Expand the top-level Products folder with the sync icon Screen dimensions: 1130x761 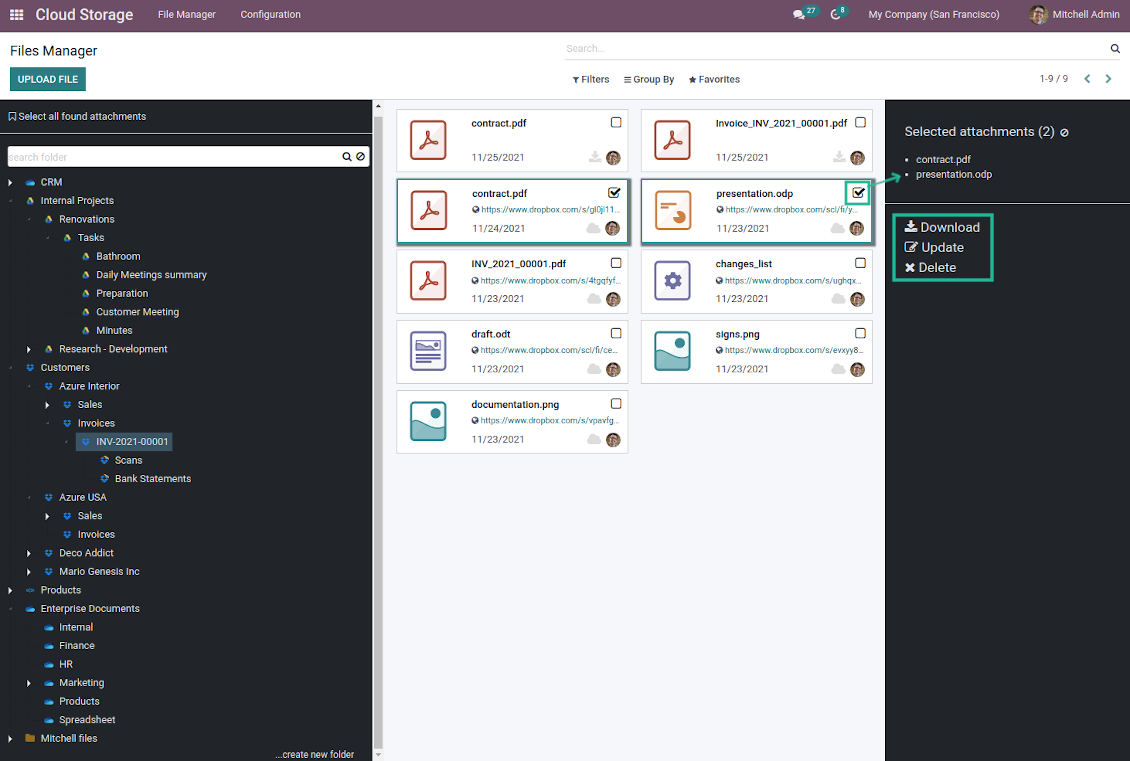pos(10,590)
